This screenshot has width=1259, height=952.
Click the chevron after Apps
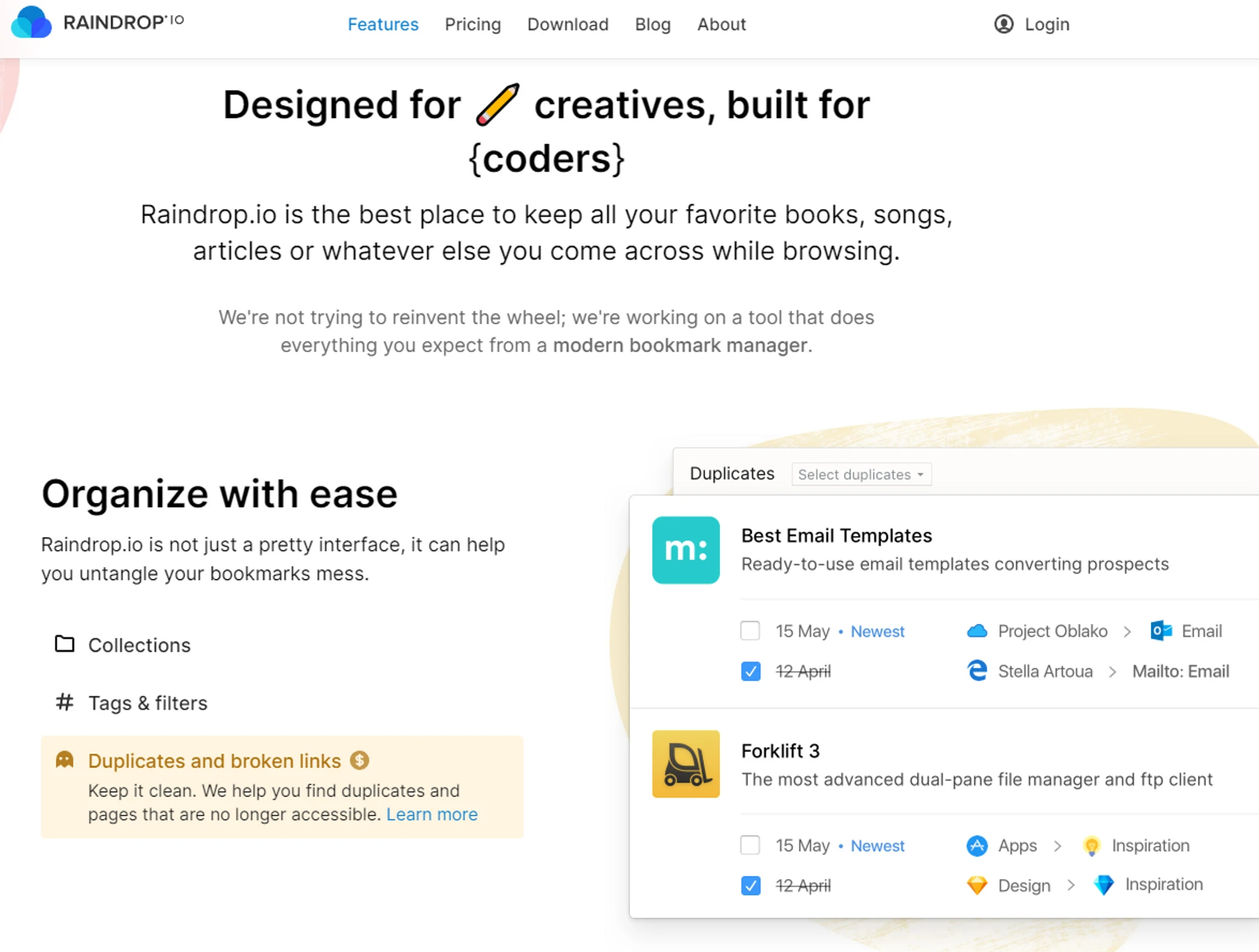tap(1058, 846)
